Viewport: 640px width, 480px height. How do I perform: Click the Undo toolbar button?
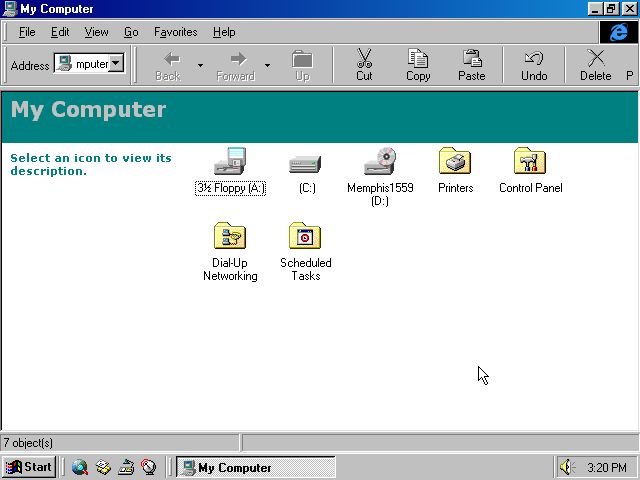[534, 65]
